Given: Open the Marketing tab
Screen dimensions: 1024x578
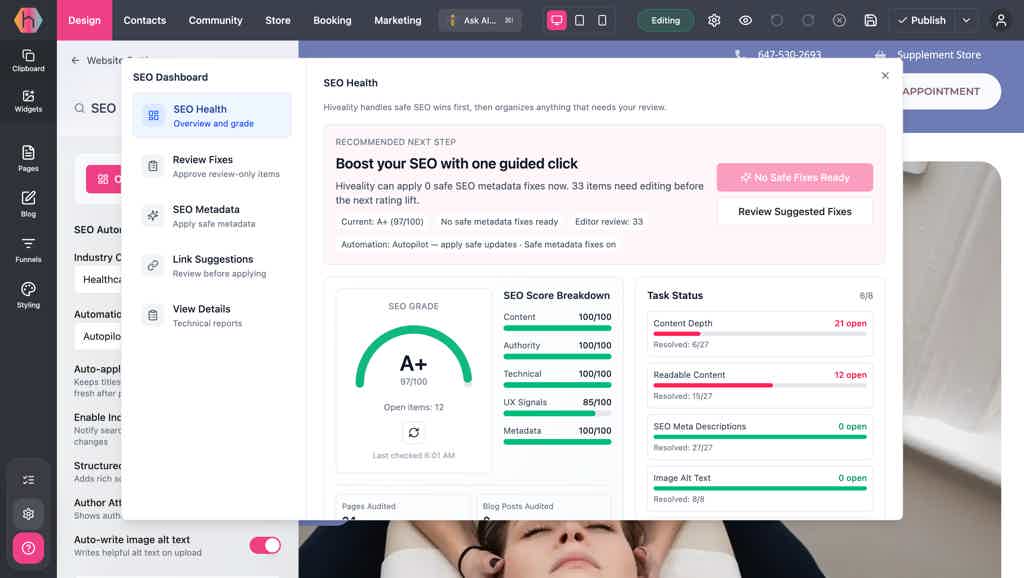Looking at the screenshot, I should 398,20.
